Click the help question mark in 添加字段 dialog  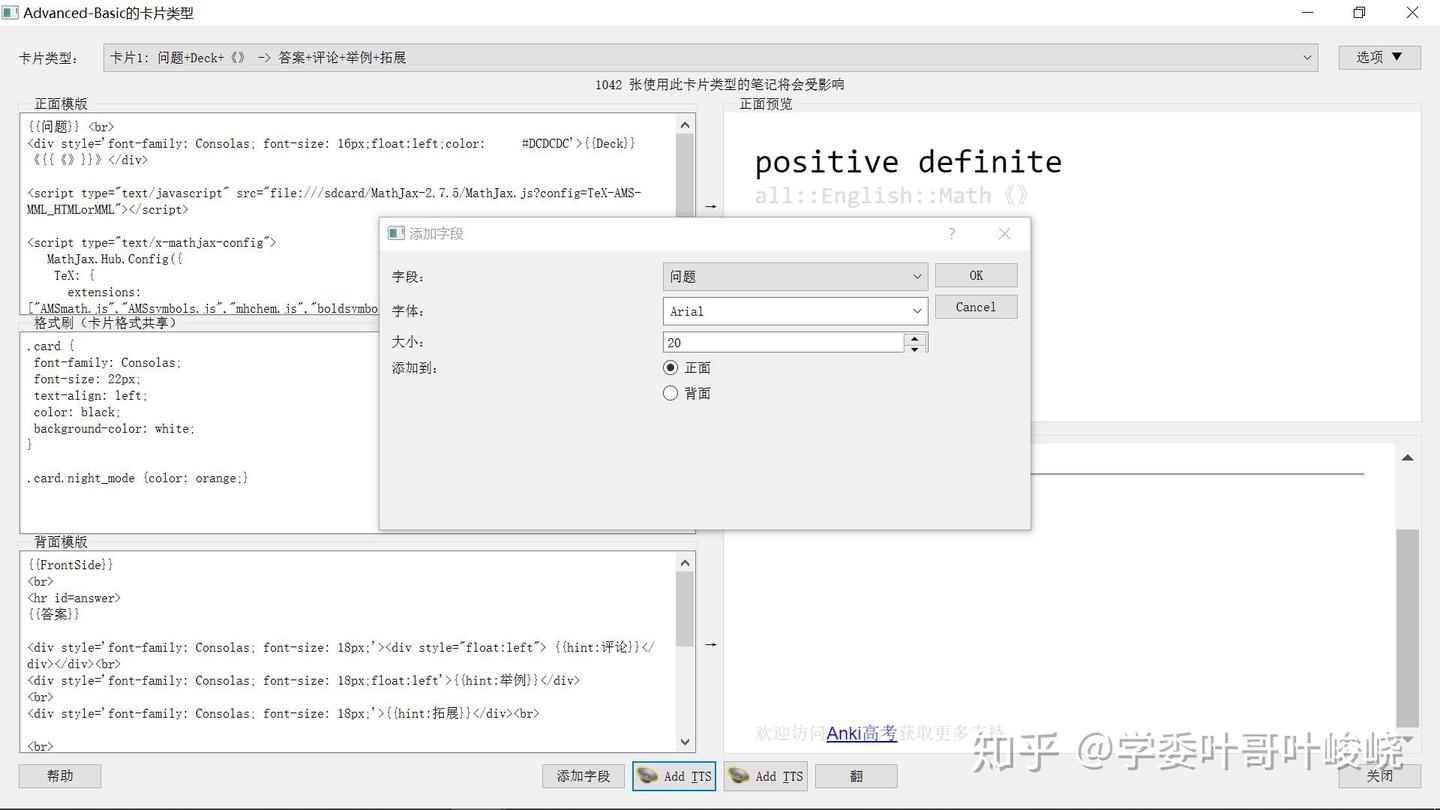click(951, 234)
